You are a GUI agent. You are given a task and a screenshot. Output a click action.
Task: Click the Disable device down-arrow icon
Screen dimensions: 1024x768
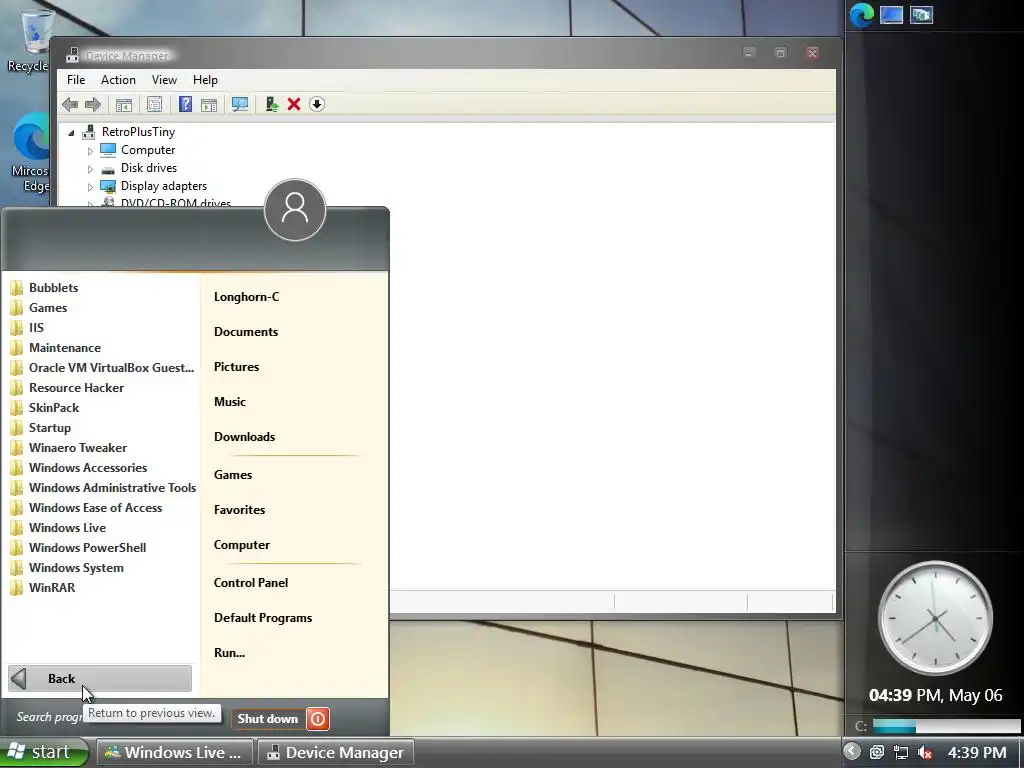317,104
